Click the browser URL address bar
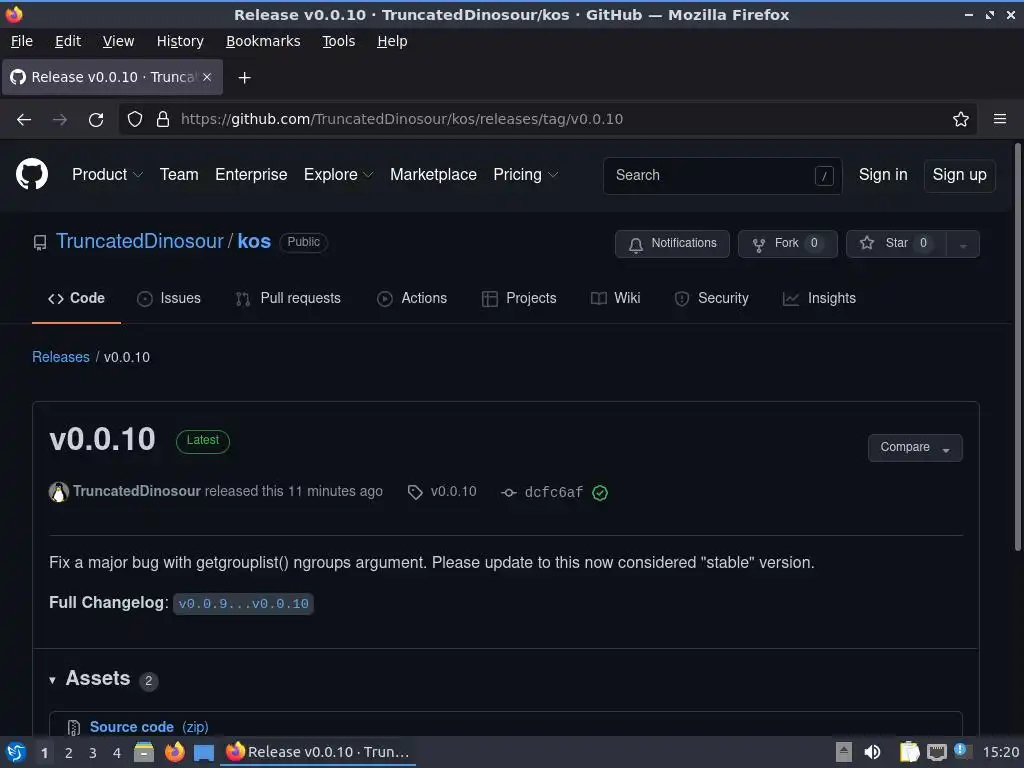Screen dimensions: 1024x768 pyautogui.click(x=547, y=119)
